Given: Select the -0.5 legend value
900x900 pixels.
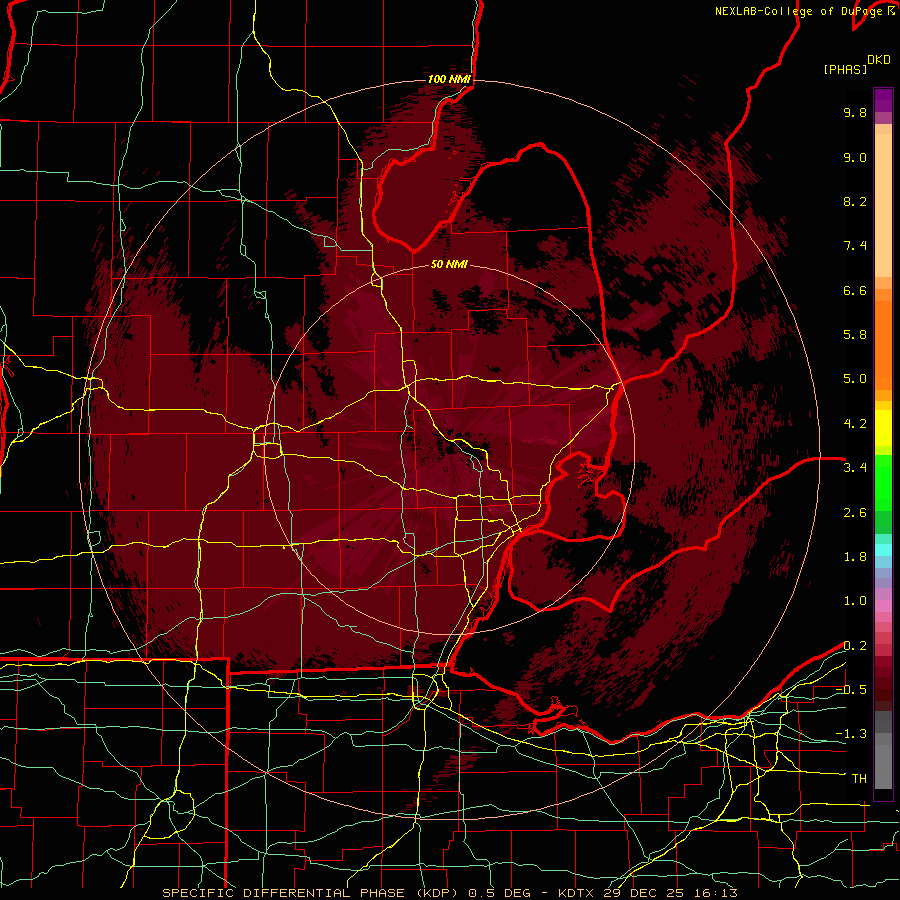Looking at the screenshot, I should coord(851,690).
